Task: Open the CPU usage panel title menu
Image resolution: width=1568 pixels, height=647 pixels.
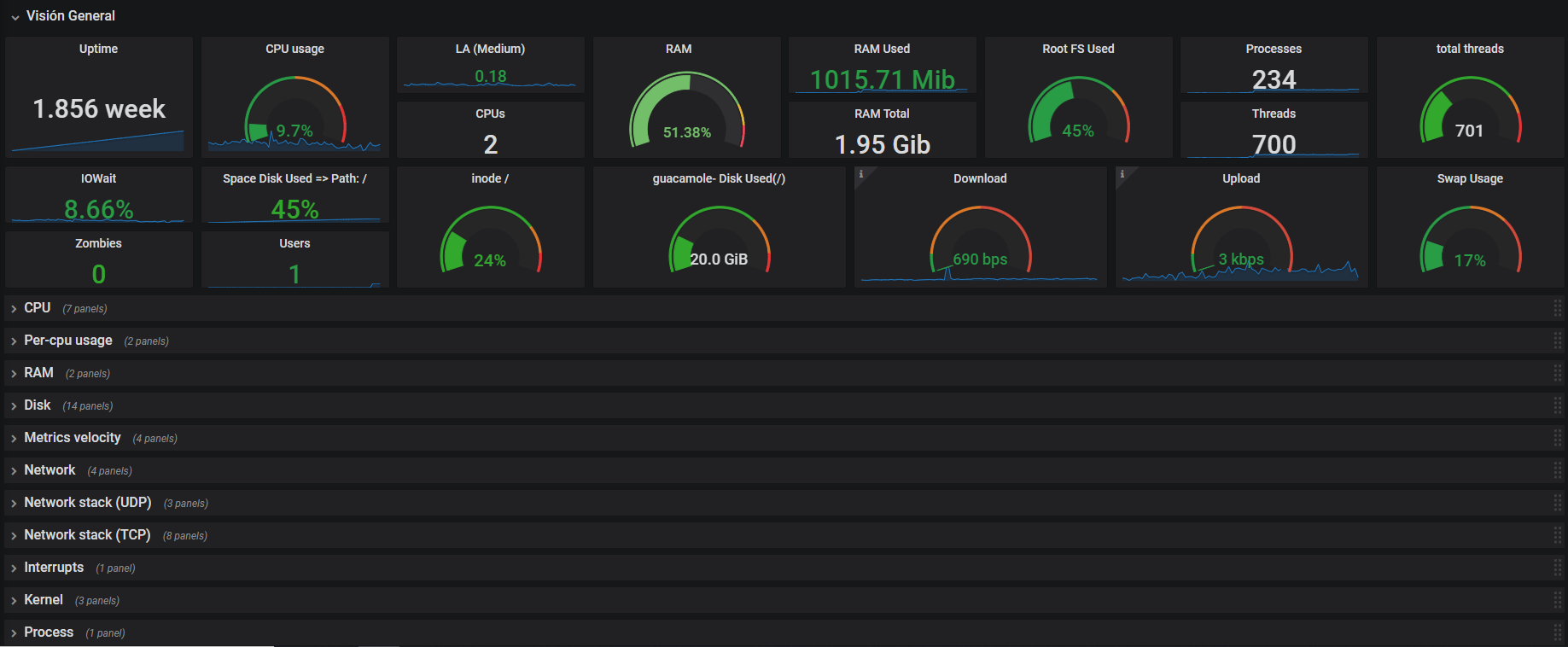Action: 294,49
